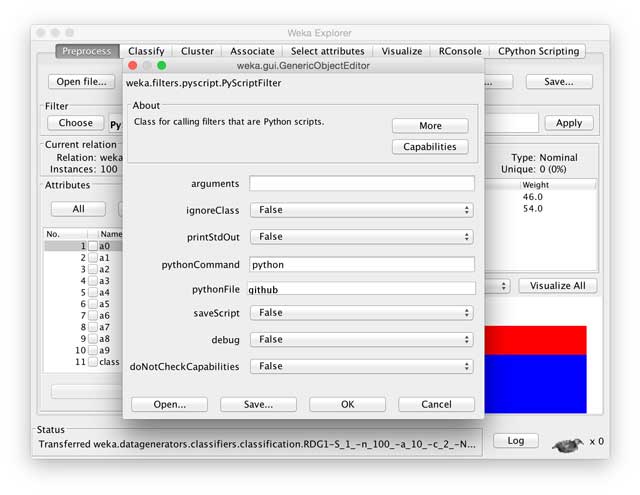Click the arguments text field
The image size is (640, 495).
(362, 184)
